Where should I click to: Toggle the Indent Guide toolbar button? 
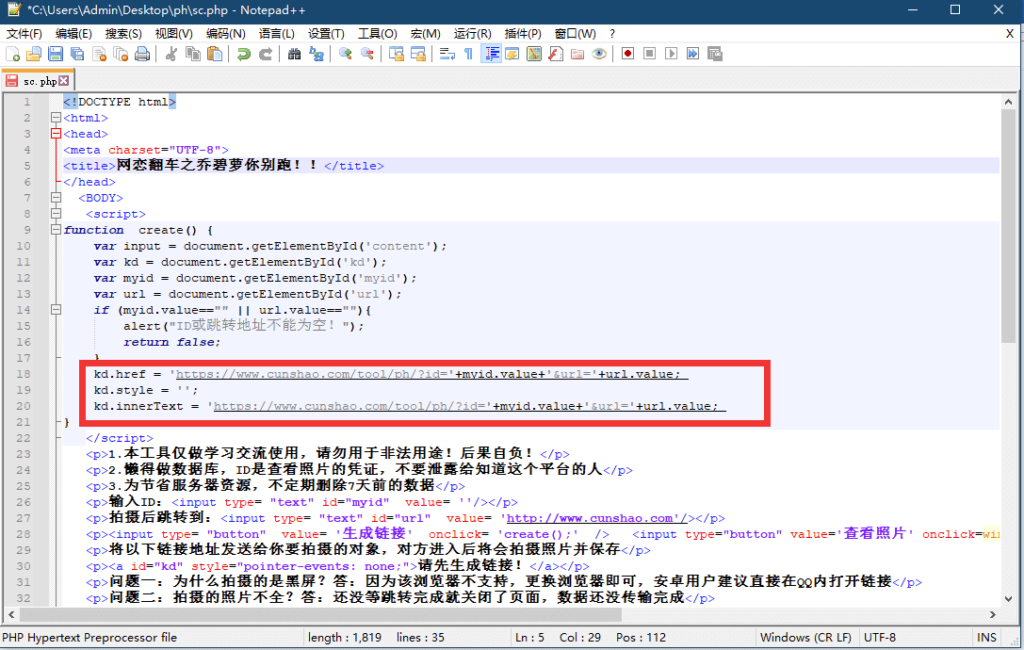(x=490, y=54)
